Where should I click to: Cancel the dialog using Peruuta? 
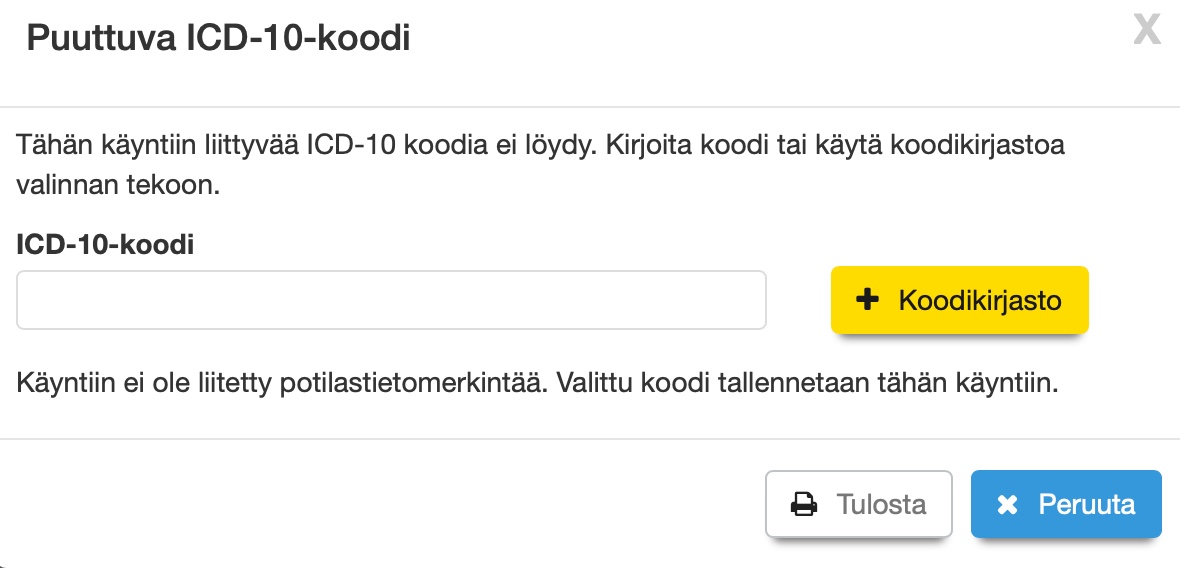point(1066,505)
